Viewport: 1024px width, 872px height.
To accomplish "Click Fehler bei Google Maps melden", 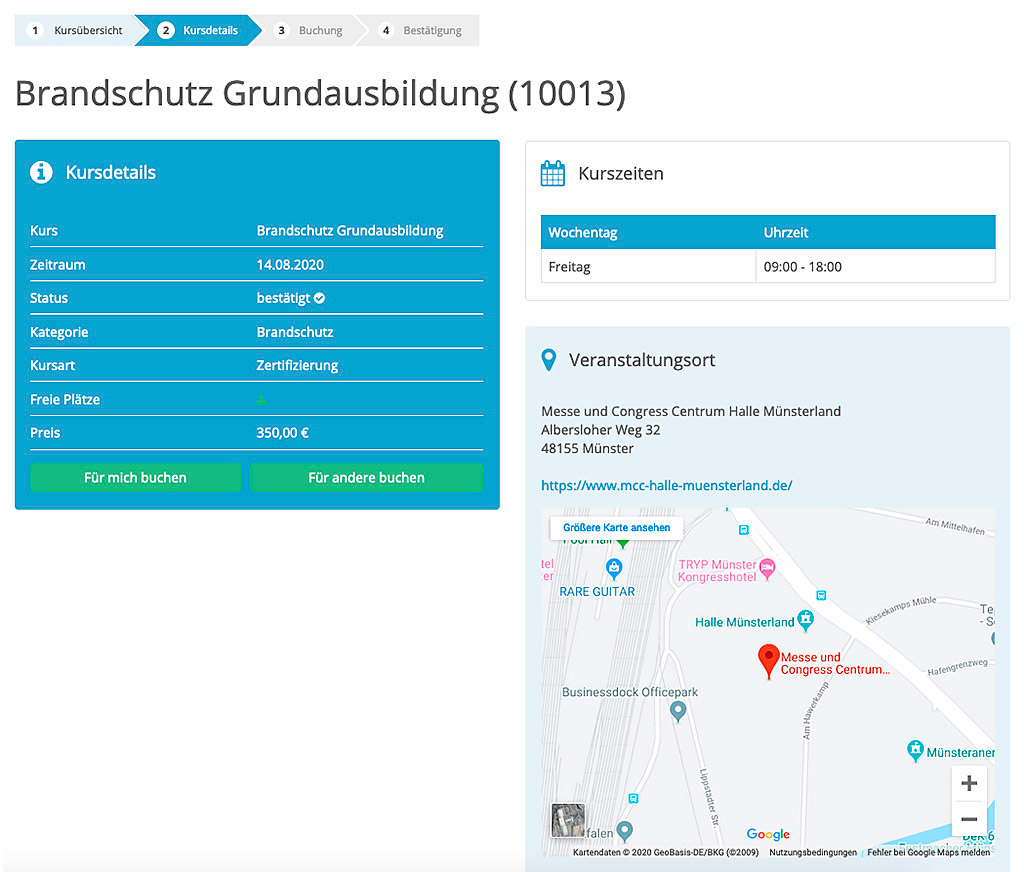I will coord(928,852).
